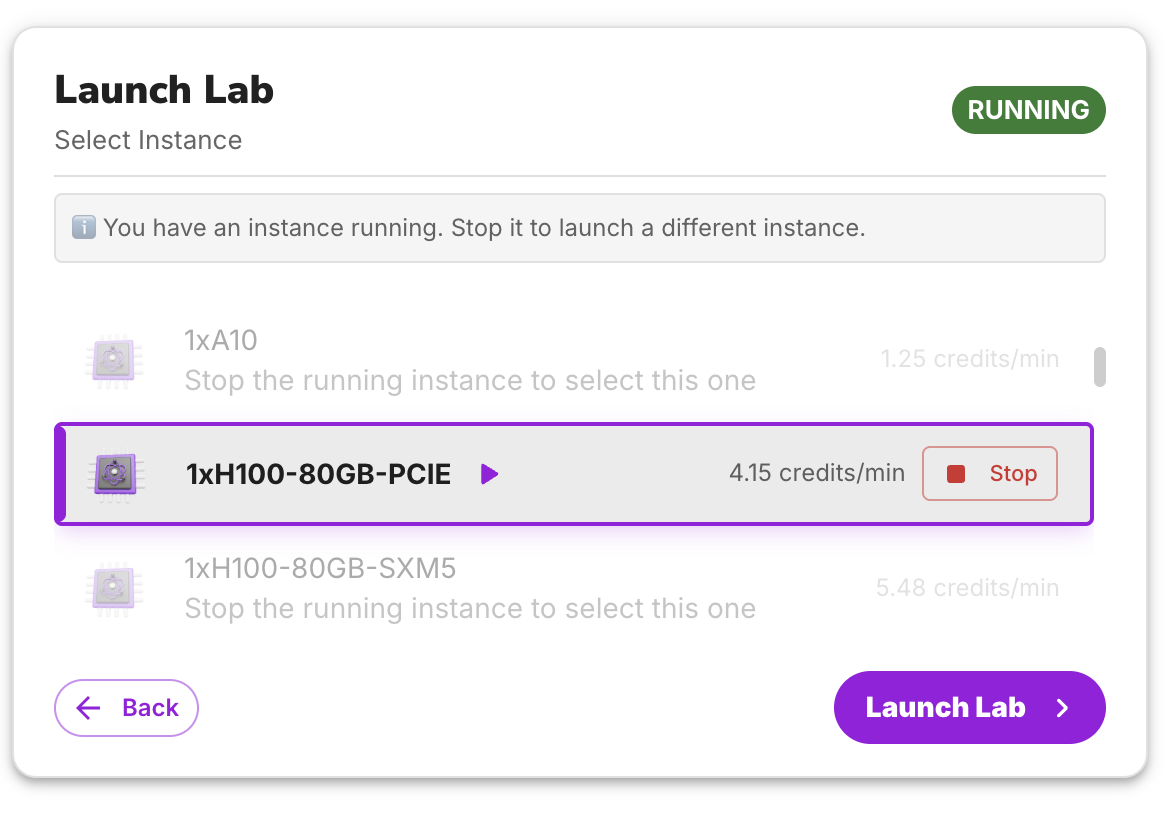The image size is (1164, 816).
Task: Click the instance list scrollbar thumb
Action: click(x=1099, y=367)
